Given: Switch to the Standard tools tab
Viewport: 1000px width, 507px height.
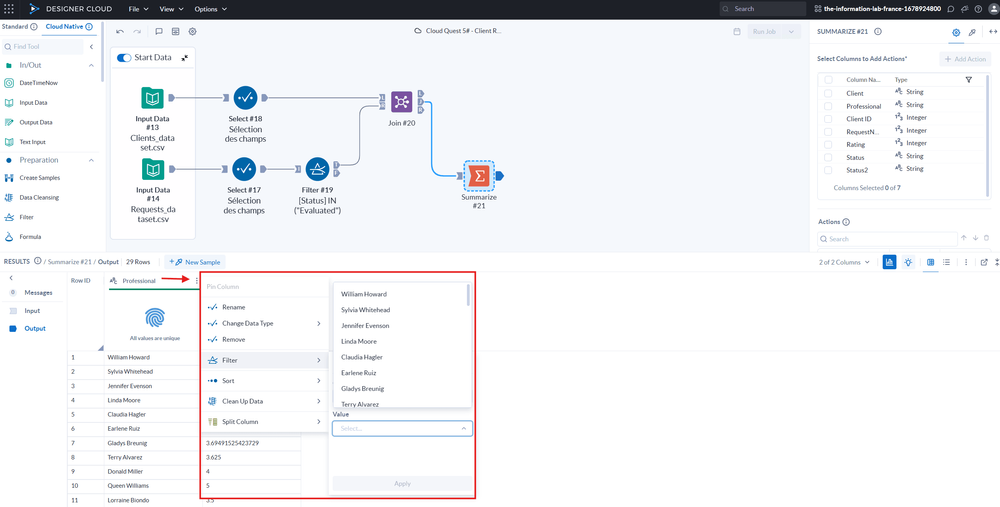Looking at the screenshot, I should click(x=15, y=26).
